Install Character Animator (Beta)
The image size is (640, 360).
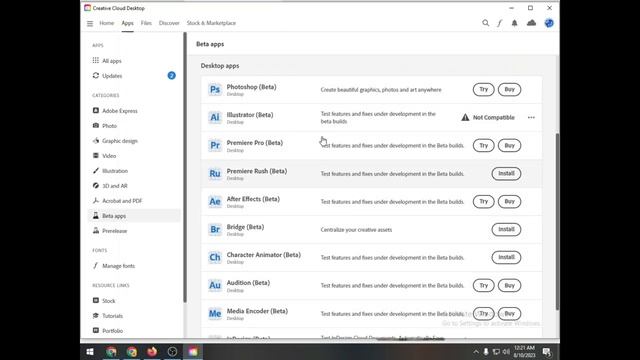tap(506, 257)
